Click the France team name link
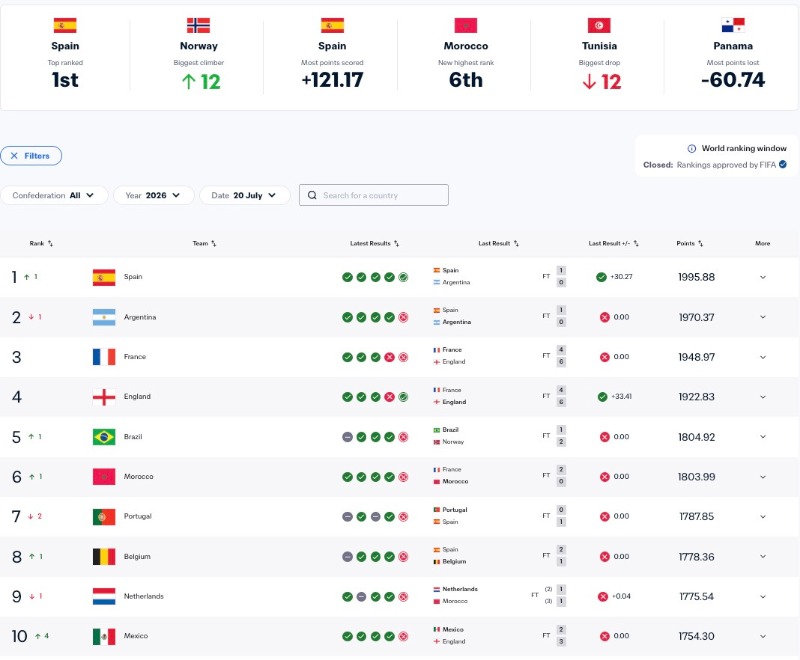 (x=135, y=357)
